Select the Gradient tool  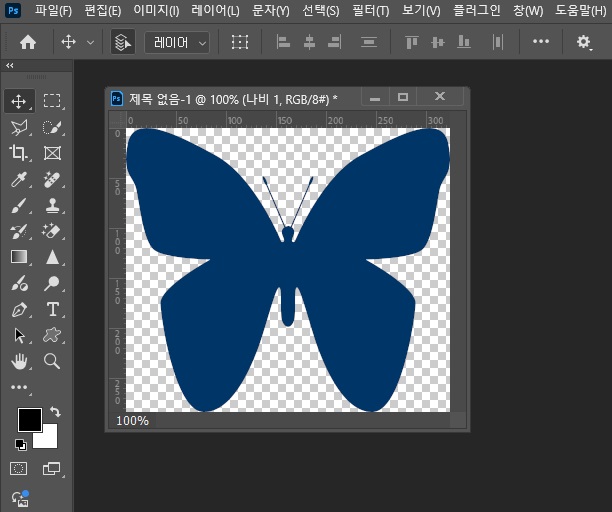tap(19, 257)
